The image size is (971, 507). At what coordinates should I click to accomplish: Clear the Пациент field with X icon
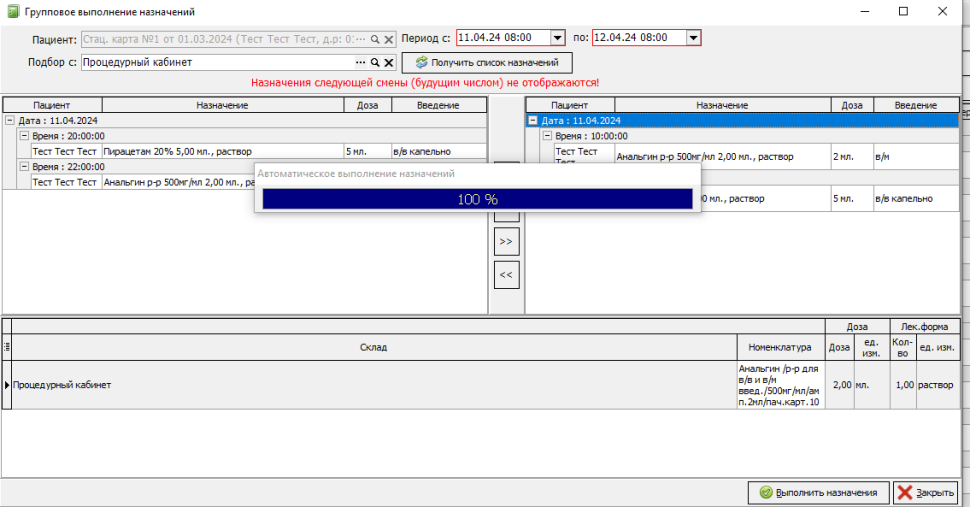pos(389,39)
